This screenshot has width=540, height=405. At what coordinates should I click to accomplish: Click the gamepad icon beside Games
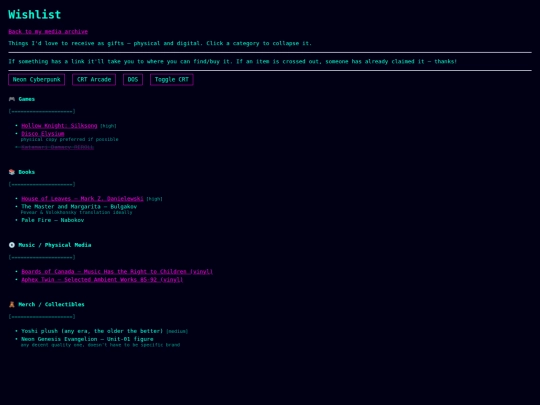pyautogui.click(x=12, y=99)
